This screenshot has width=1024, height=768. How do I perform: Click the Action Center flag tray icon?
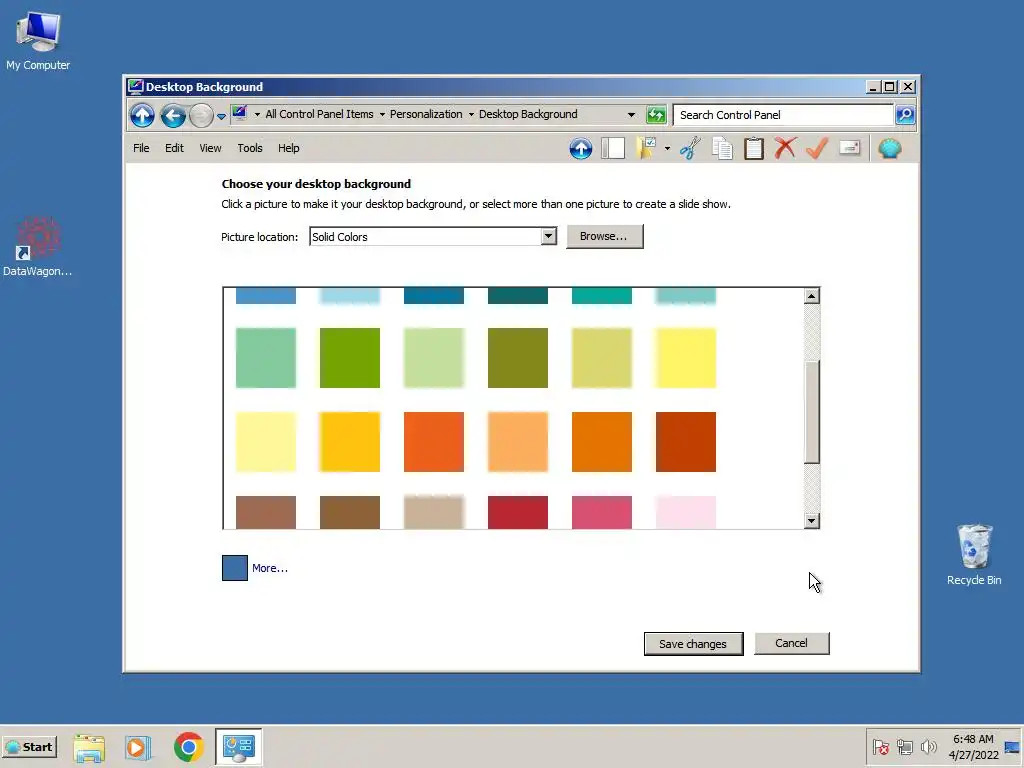880,746
